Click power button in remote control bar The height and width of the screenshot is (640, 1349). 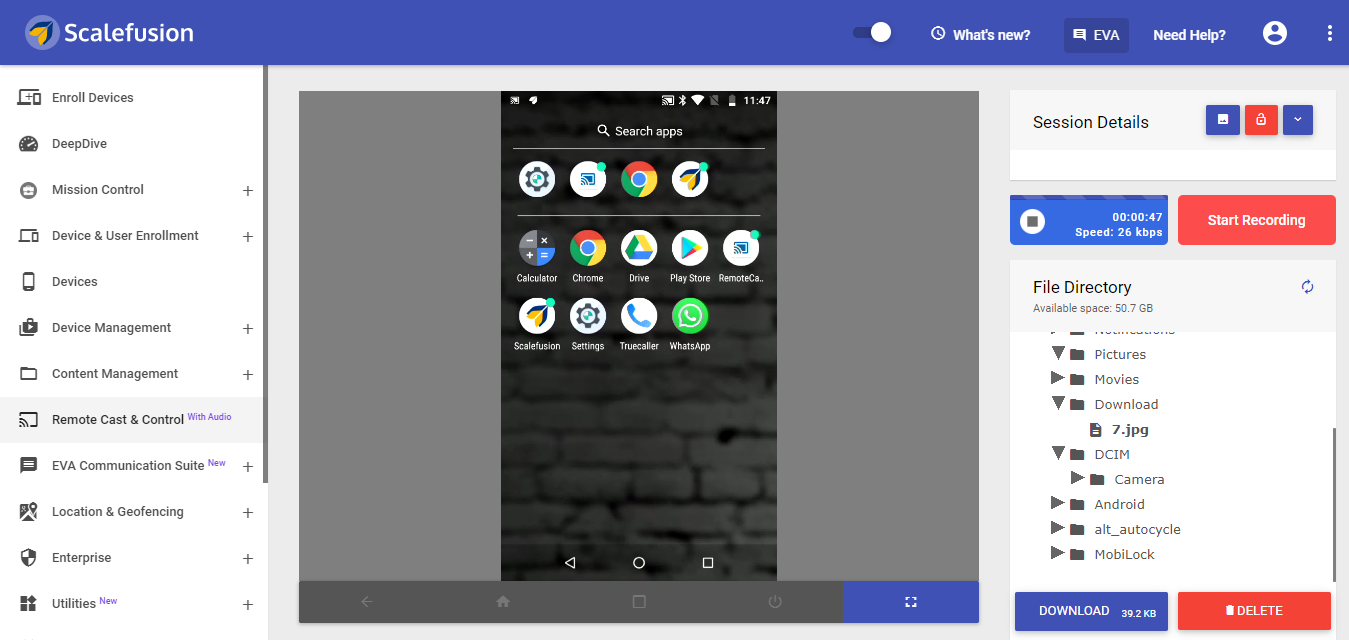coord(775,602)
